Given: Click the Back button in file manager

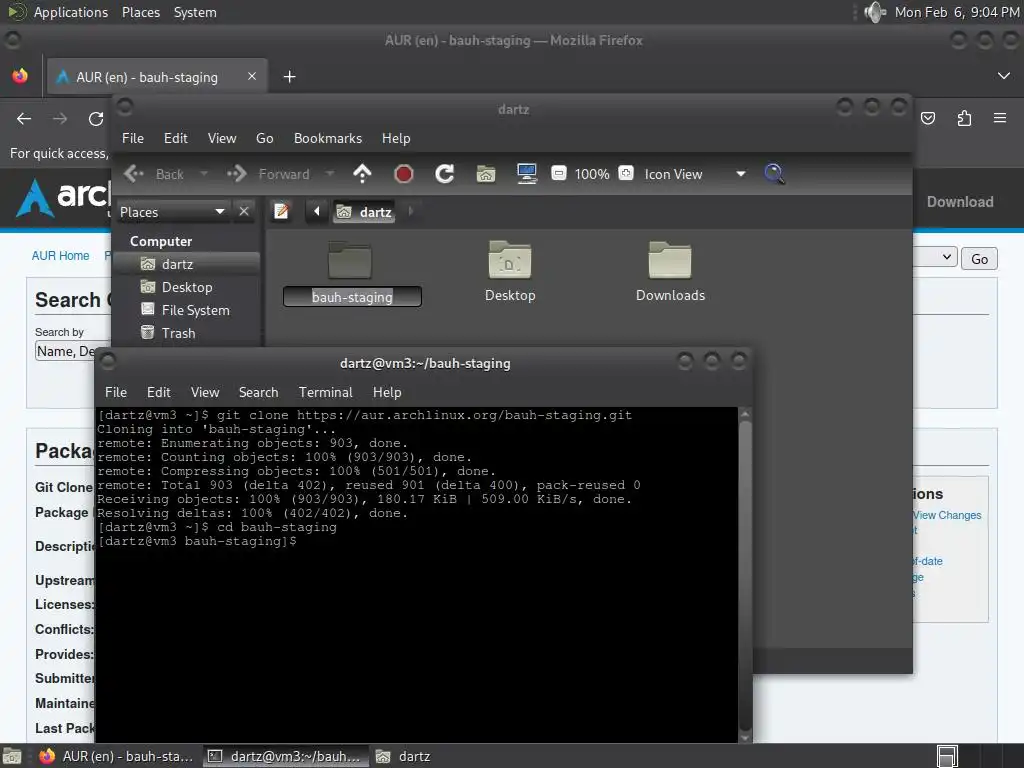Looking at the screenshot, I should 155,174.
